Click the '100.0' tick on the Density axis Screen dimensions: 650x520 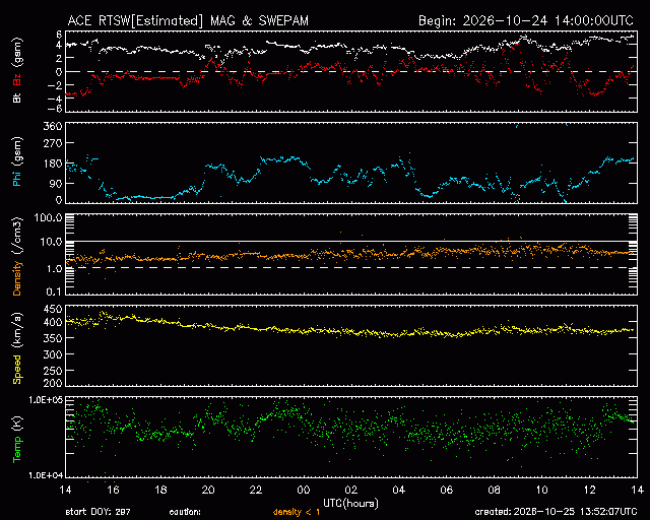(49, 218)
